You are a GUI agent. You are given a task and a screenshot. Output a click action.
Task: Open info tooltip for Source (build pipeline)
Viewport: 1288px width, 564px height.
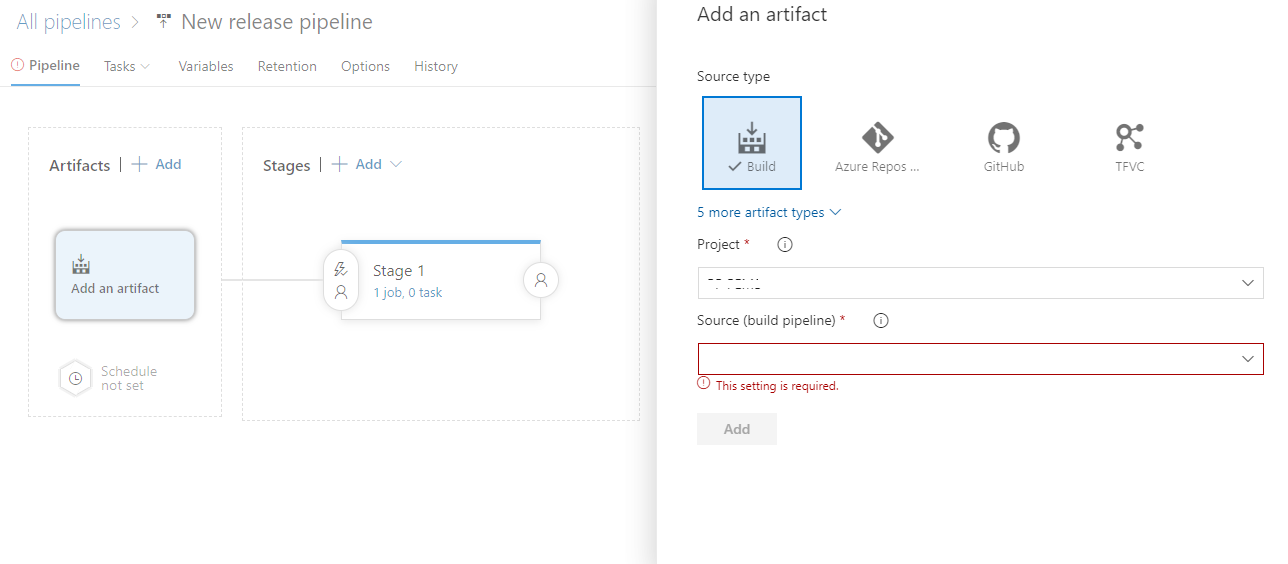[881, 321]
